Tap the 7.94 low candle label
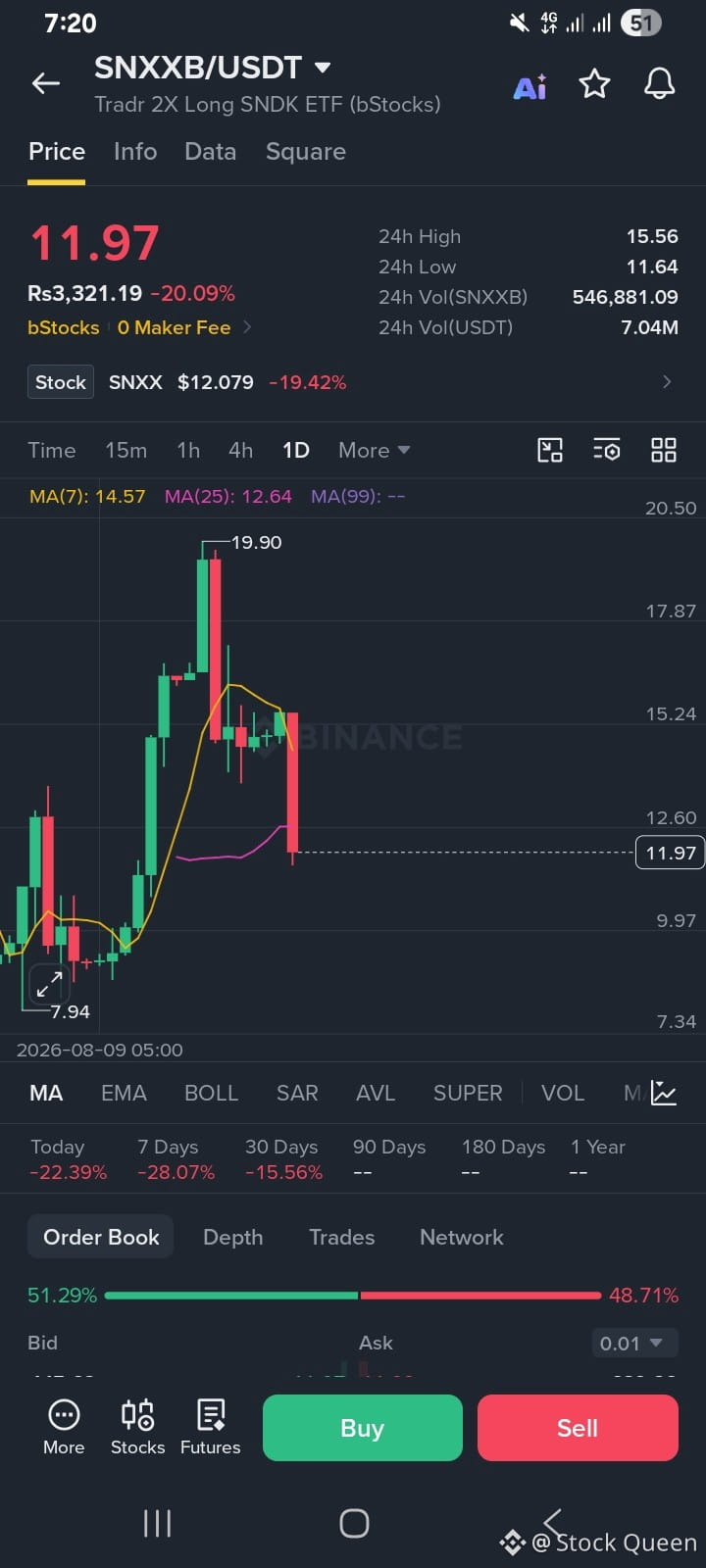 (x=70, y=1011)
